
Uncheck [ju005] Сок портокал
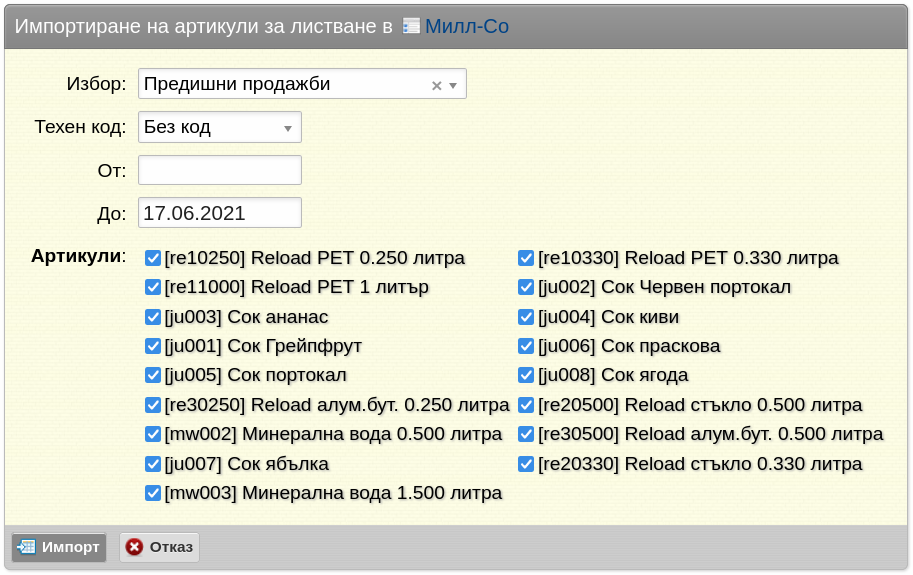[153, 375]
